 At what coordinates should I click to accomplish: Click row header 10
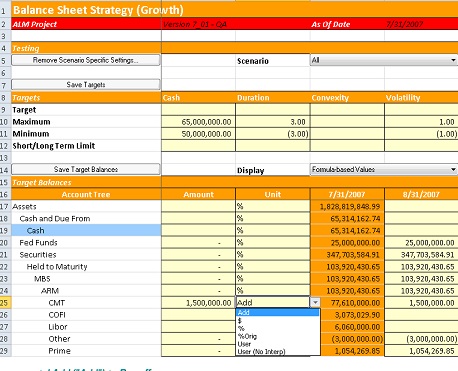pos(5,122)
